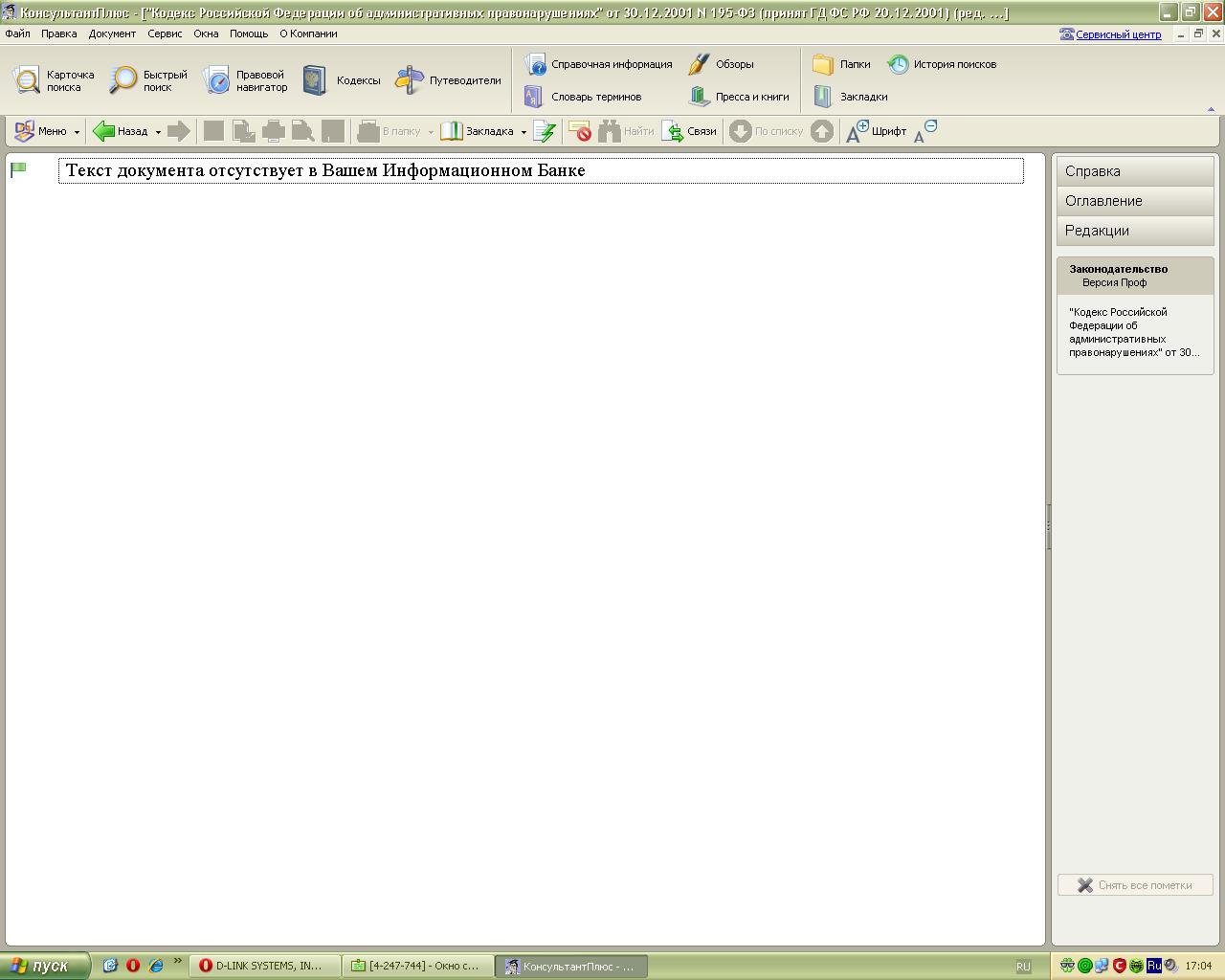Screen dimensions: 1225x980
Task: Open Правовой навигатор
Action: [246, 80]
